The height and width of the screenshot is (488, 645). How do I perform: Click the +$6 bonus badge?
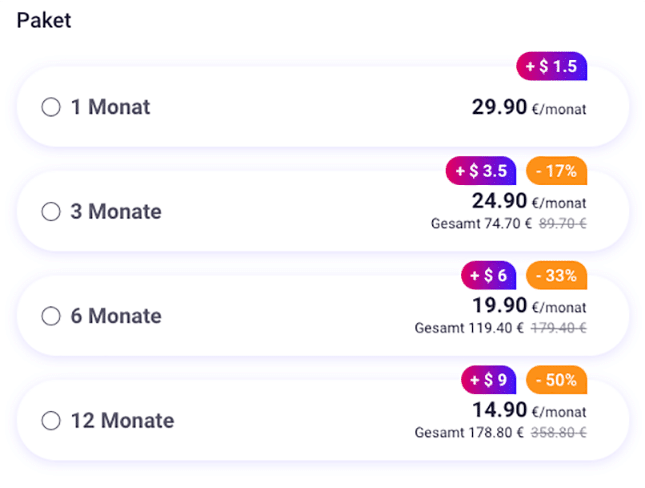pyautogui.click(x=488, y=275)
